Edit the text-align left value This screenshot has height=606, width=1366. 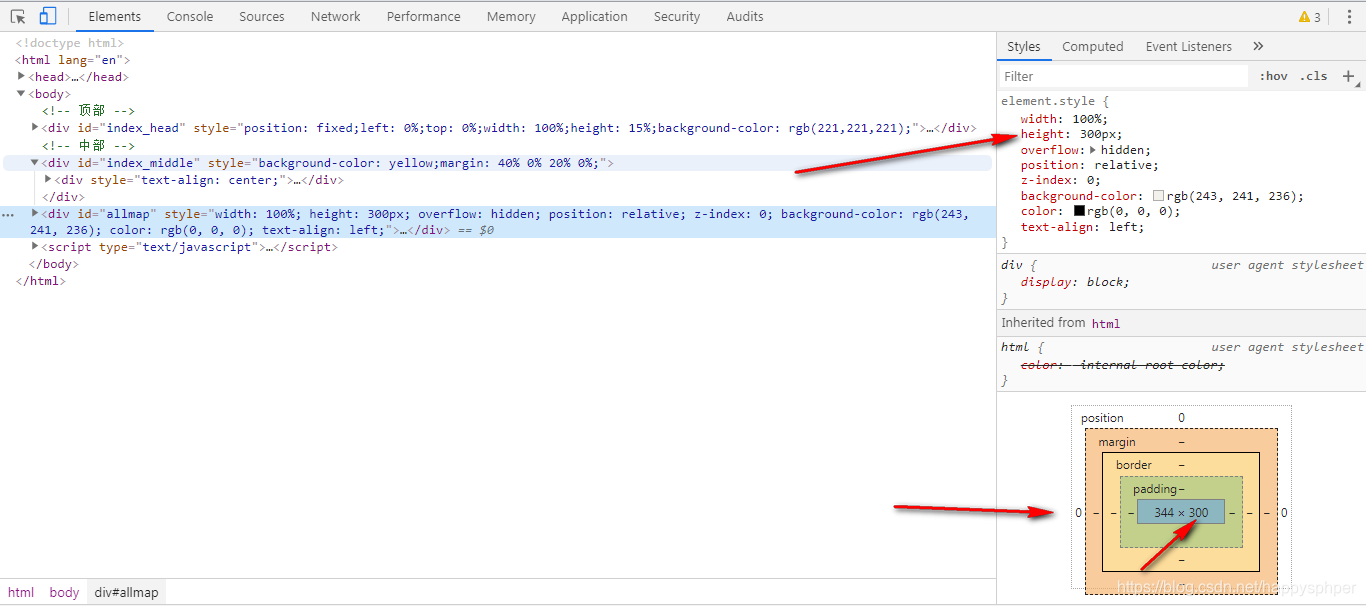1123,227
